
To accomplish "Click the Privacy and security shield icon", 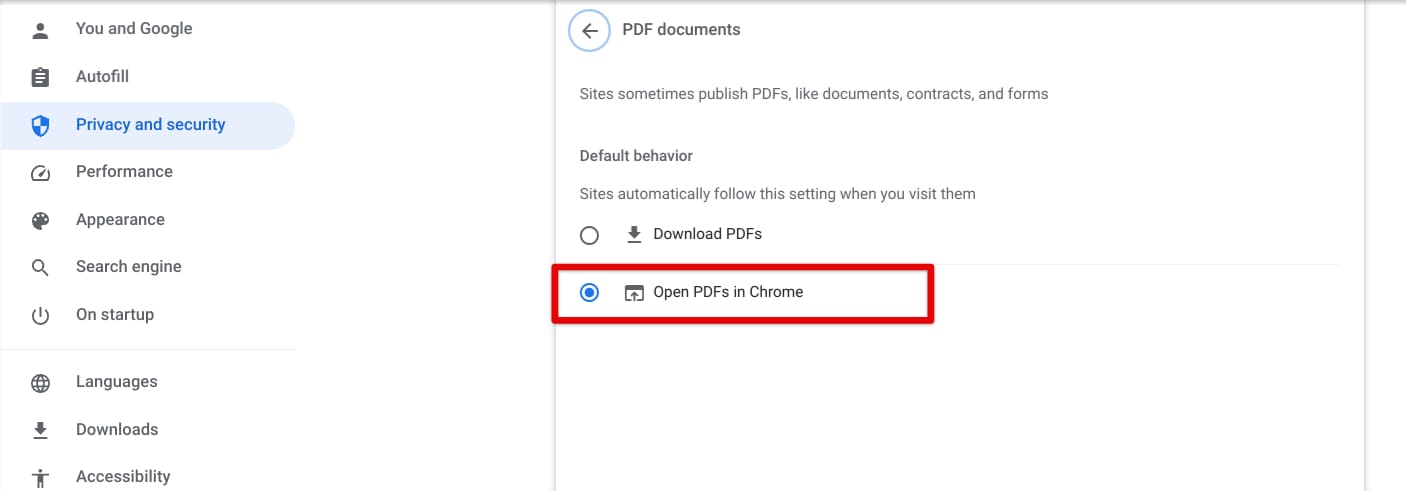I will [40, 125].
